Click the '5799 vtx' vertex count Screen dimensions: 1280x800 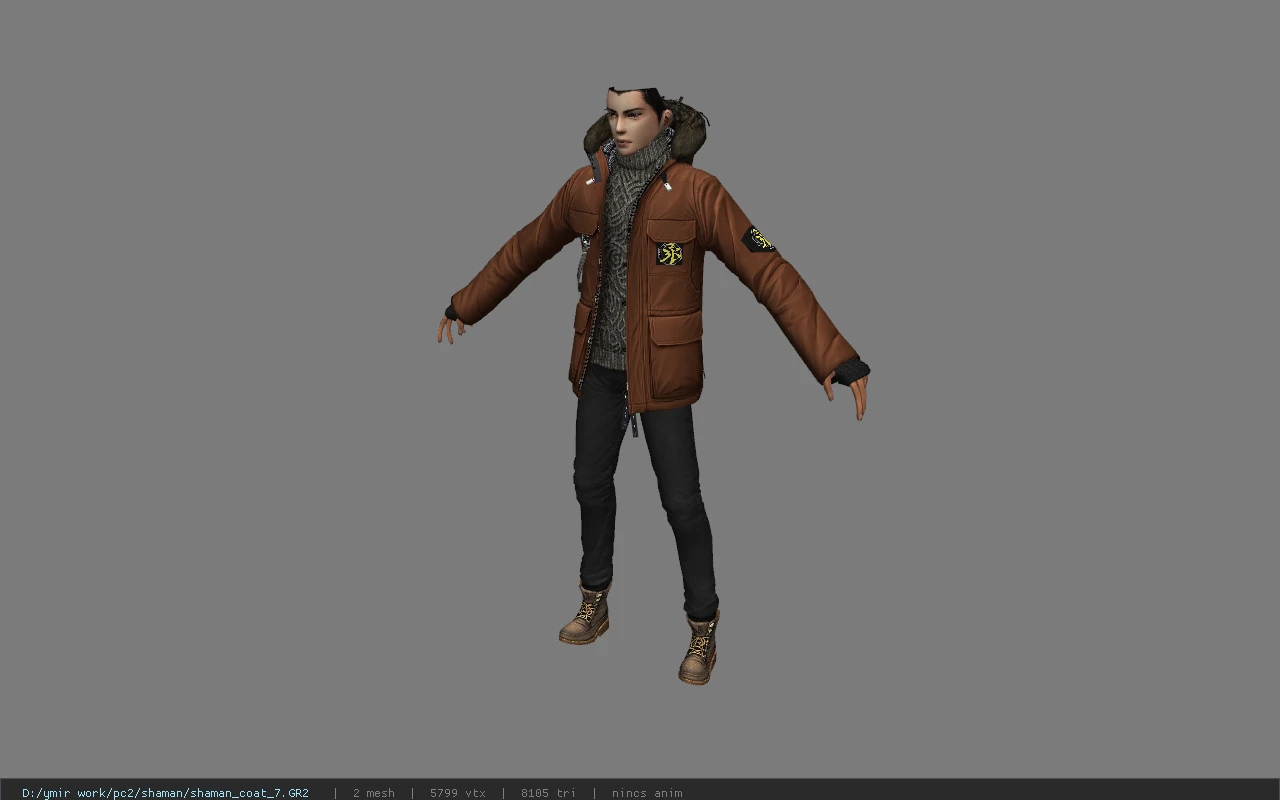point(458,793)
